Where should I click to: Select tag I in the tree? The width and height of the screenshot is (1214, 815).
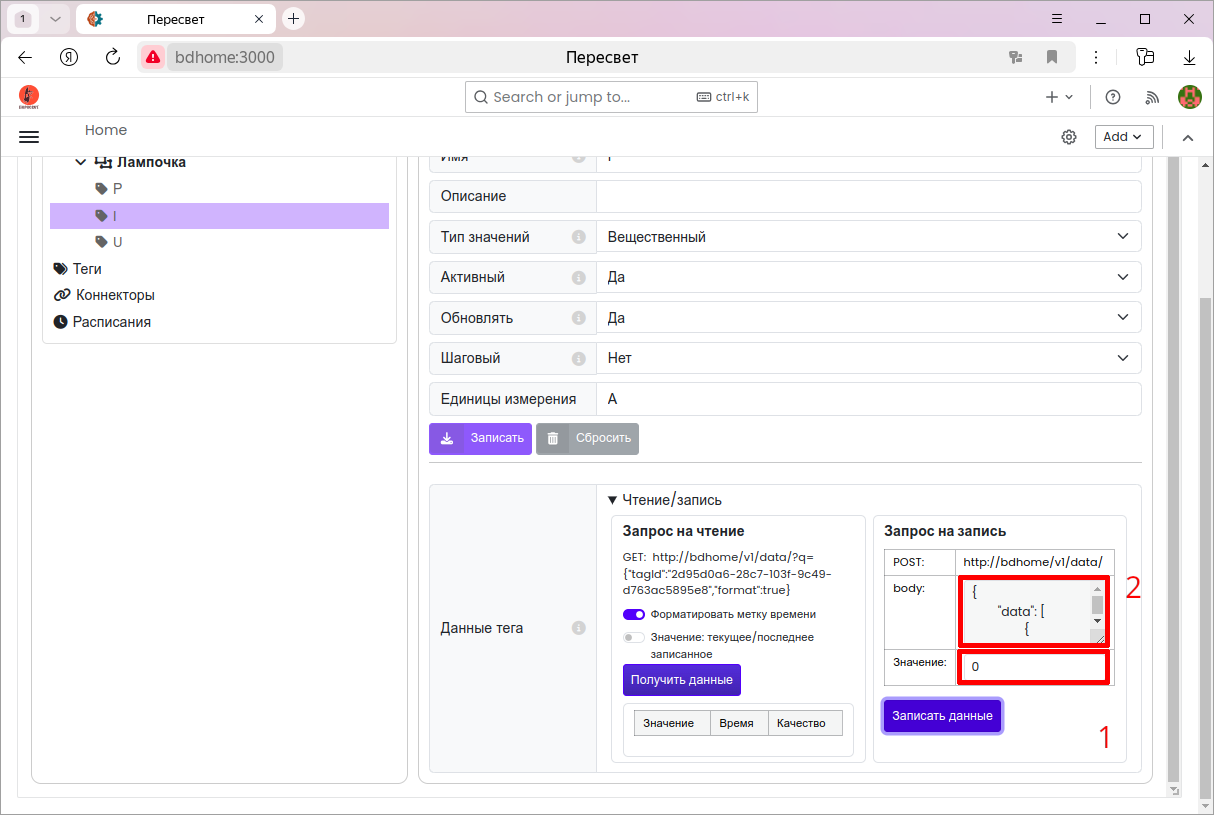219,215
